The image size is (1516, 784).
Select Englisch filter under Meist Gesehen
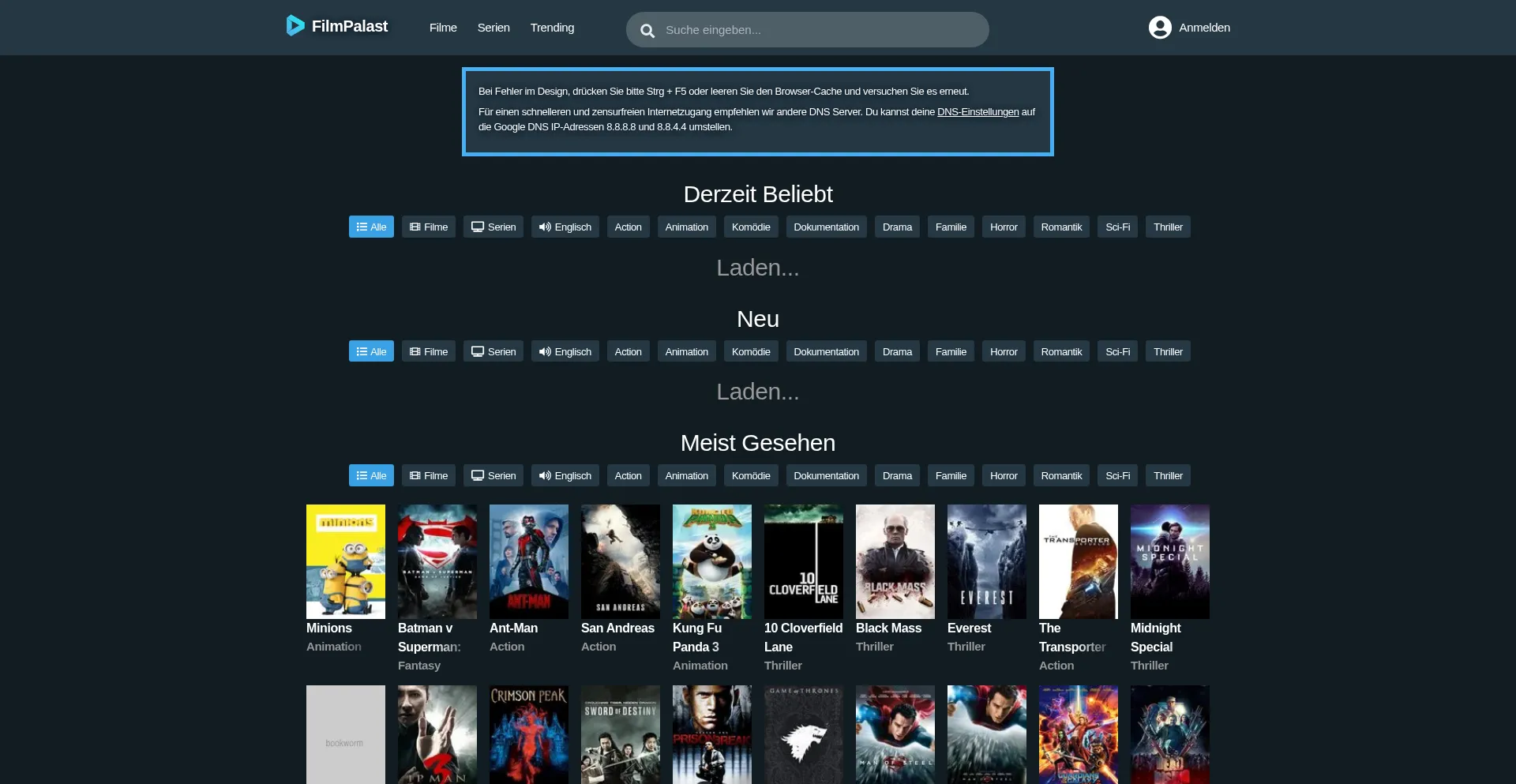click(x=565, y=475)
